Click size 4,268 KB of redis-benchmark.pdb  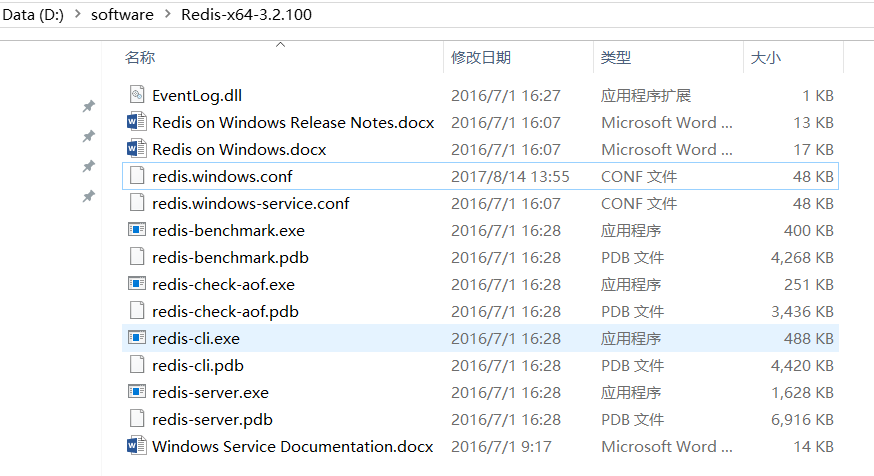(x=802, y=258)
